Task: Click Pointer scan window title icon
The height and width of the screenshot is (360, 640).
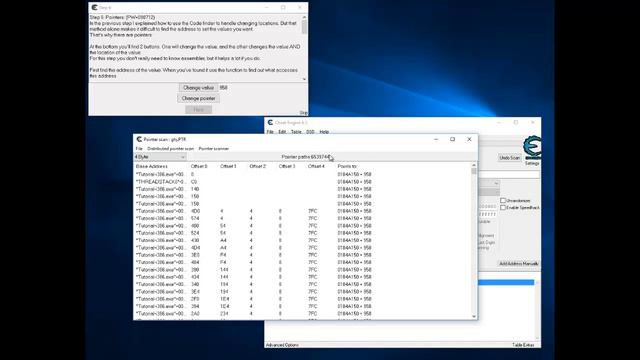Action: 139,139
